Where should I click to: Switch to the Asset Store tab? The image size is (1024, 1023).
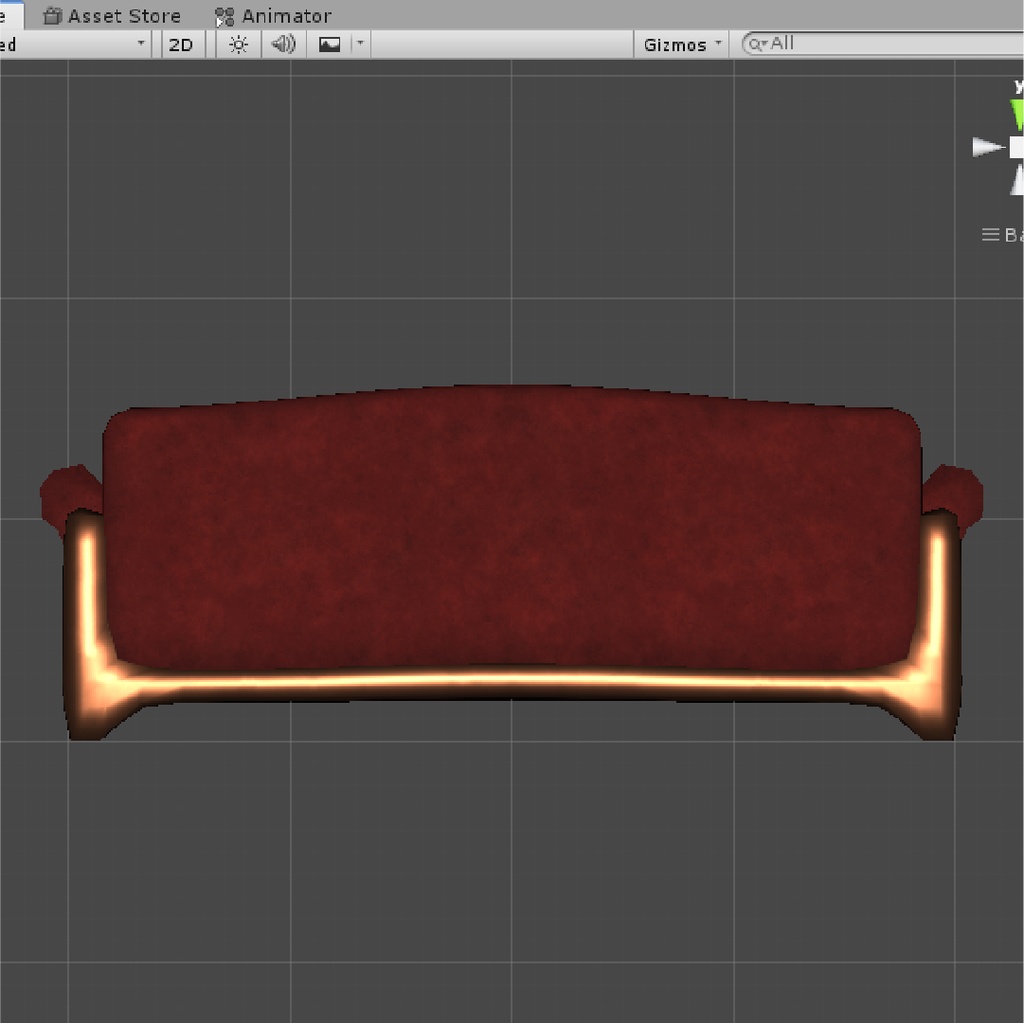coord(112,15)
